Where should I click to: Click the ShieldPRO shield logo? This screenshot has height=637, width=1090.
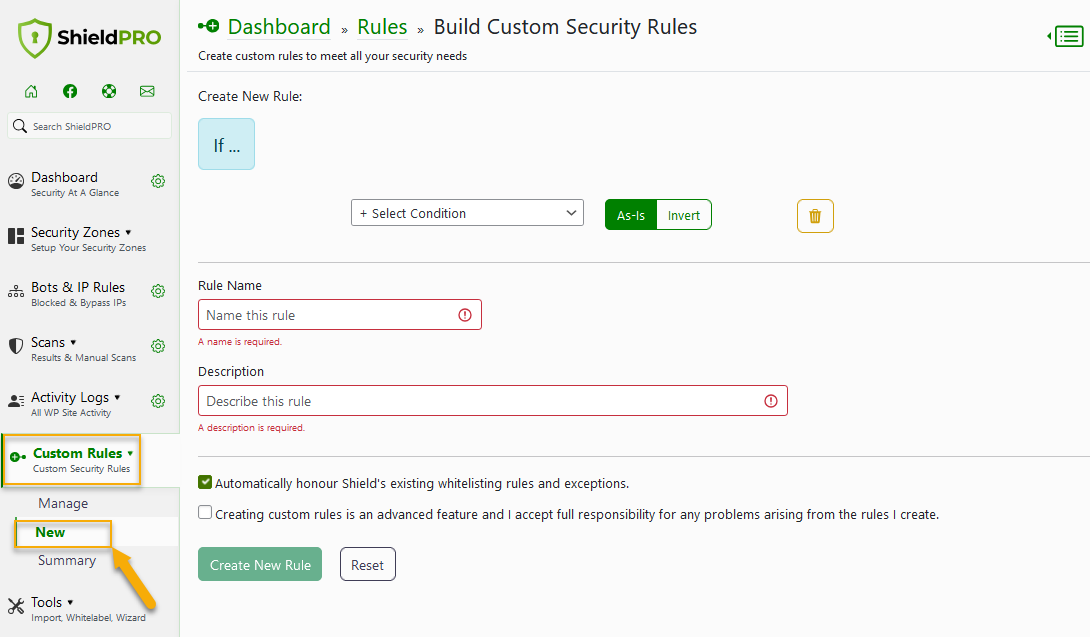point(33,37)
